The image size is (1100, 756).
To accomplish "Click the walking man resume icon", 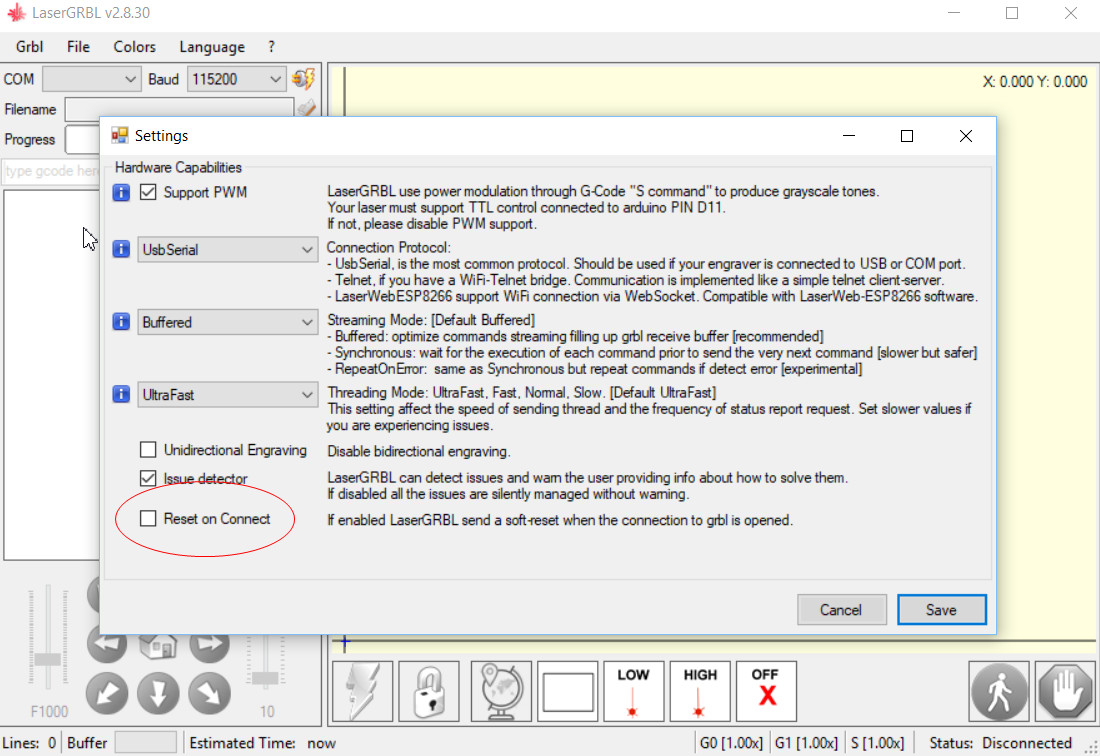I will point(999,691).
